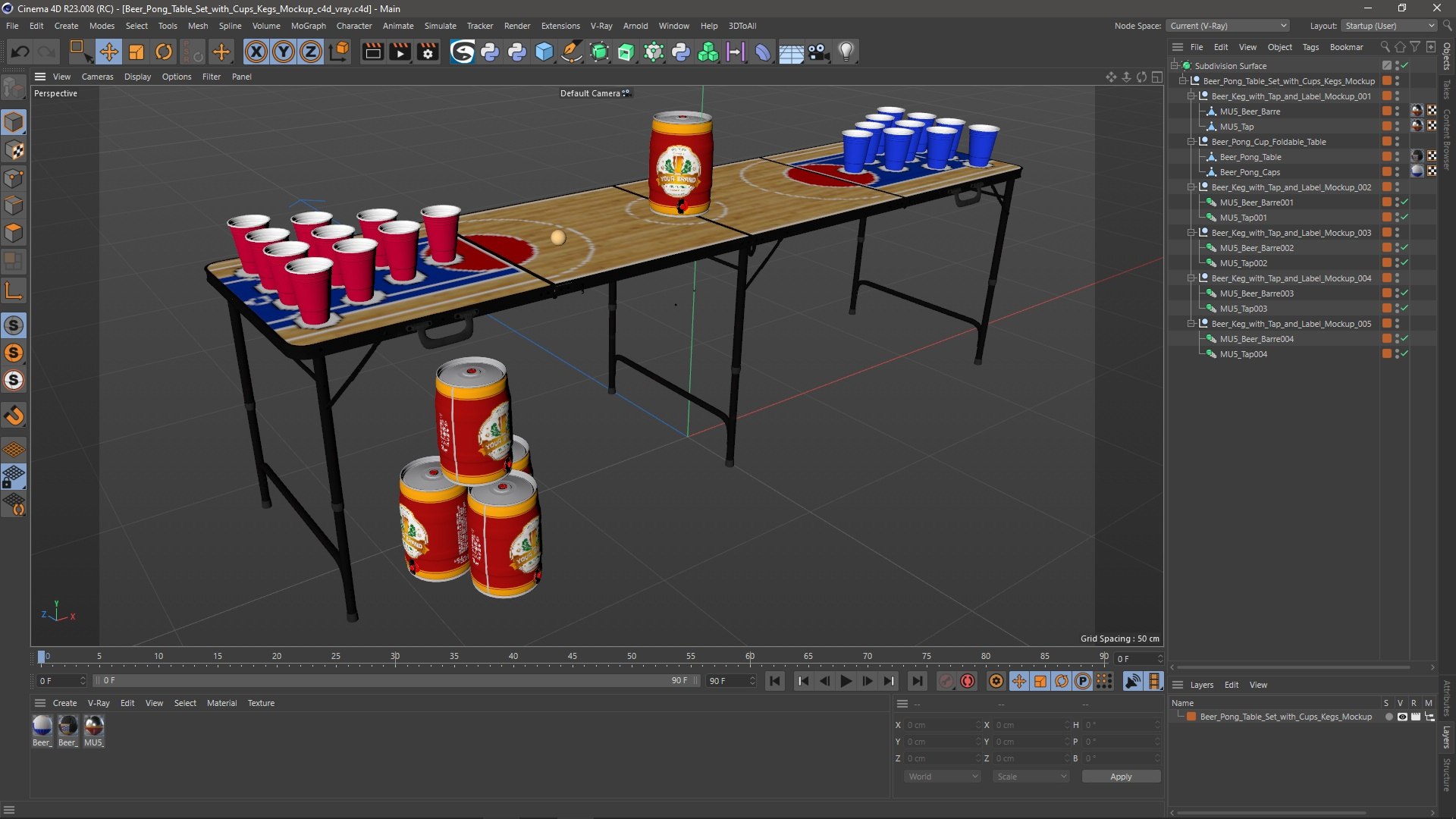Click the Enable Axis icon
Viewport: 1456px width, 819px height.
[14, 290]
